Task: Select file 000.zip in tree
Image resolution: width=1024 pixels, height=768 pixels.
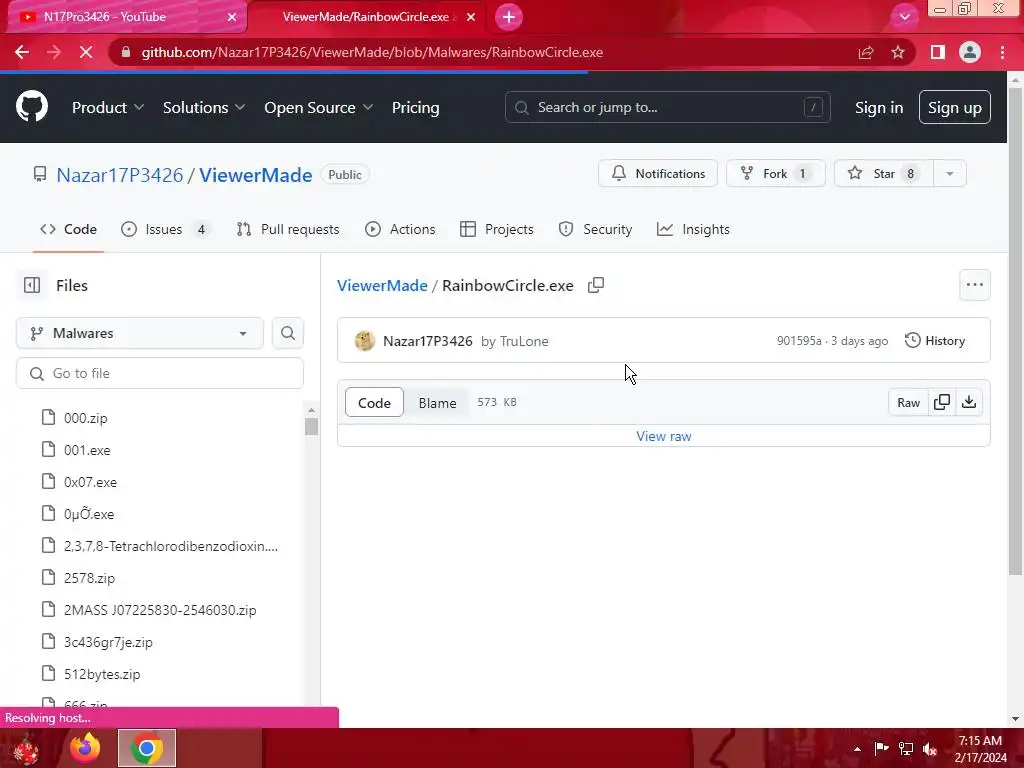Action: click(x=86, y=418)
